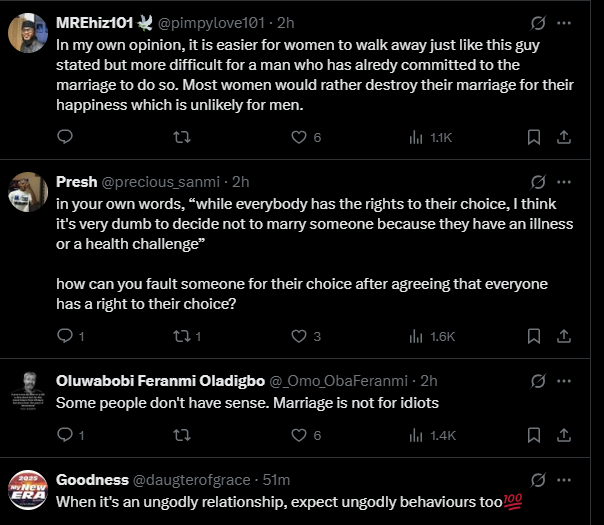Open Presh's profile name link
This screenshot has height=525, width=604.
click(x=76, y=182)
